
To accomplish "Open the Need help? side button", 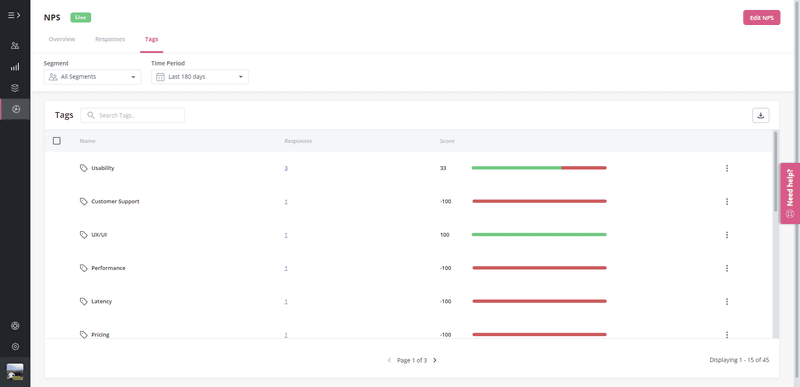I will point(790,193).
